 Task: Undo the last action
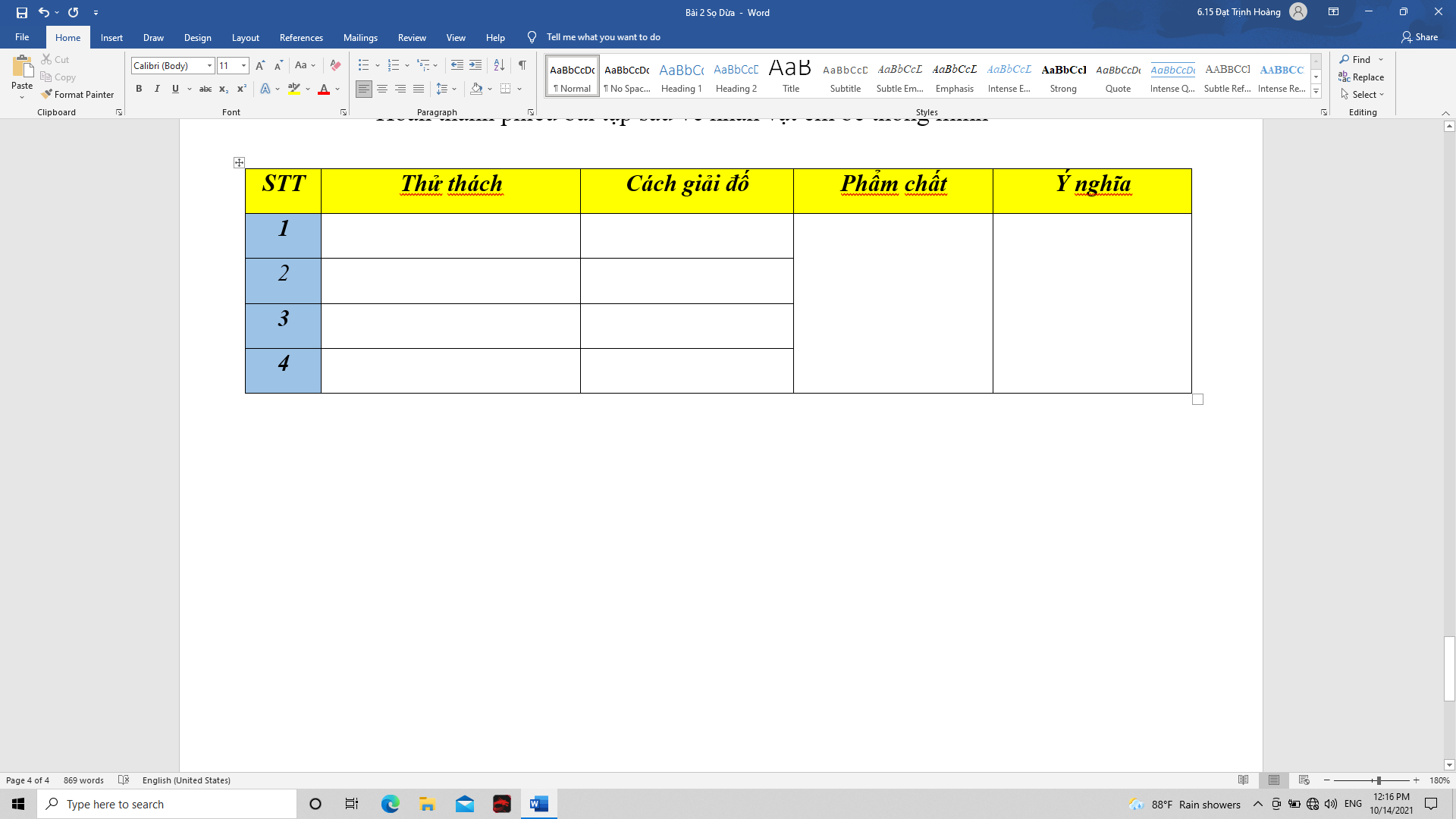44,12
